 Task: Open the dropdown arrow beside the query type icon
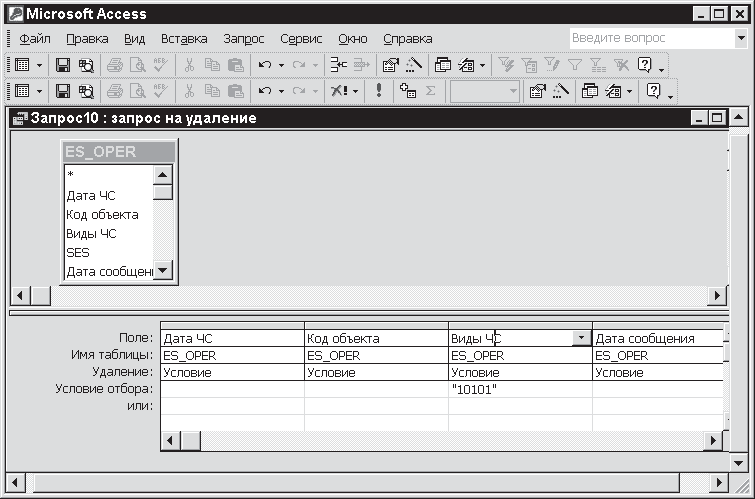(355, 91)
